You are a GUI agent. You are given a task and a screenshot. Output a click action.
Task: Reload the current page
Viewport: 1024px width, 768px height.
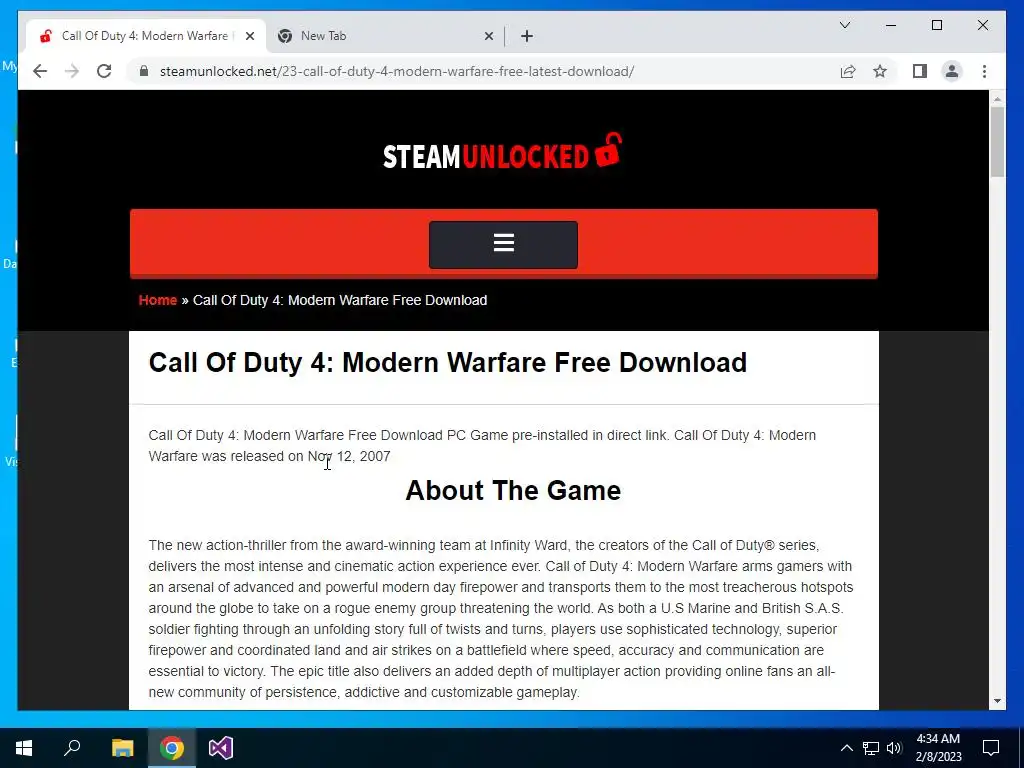(x=104, y=71)
